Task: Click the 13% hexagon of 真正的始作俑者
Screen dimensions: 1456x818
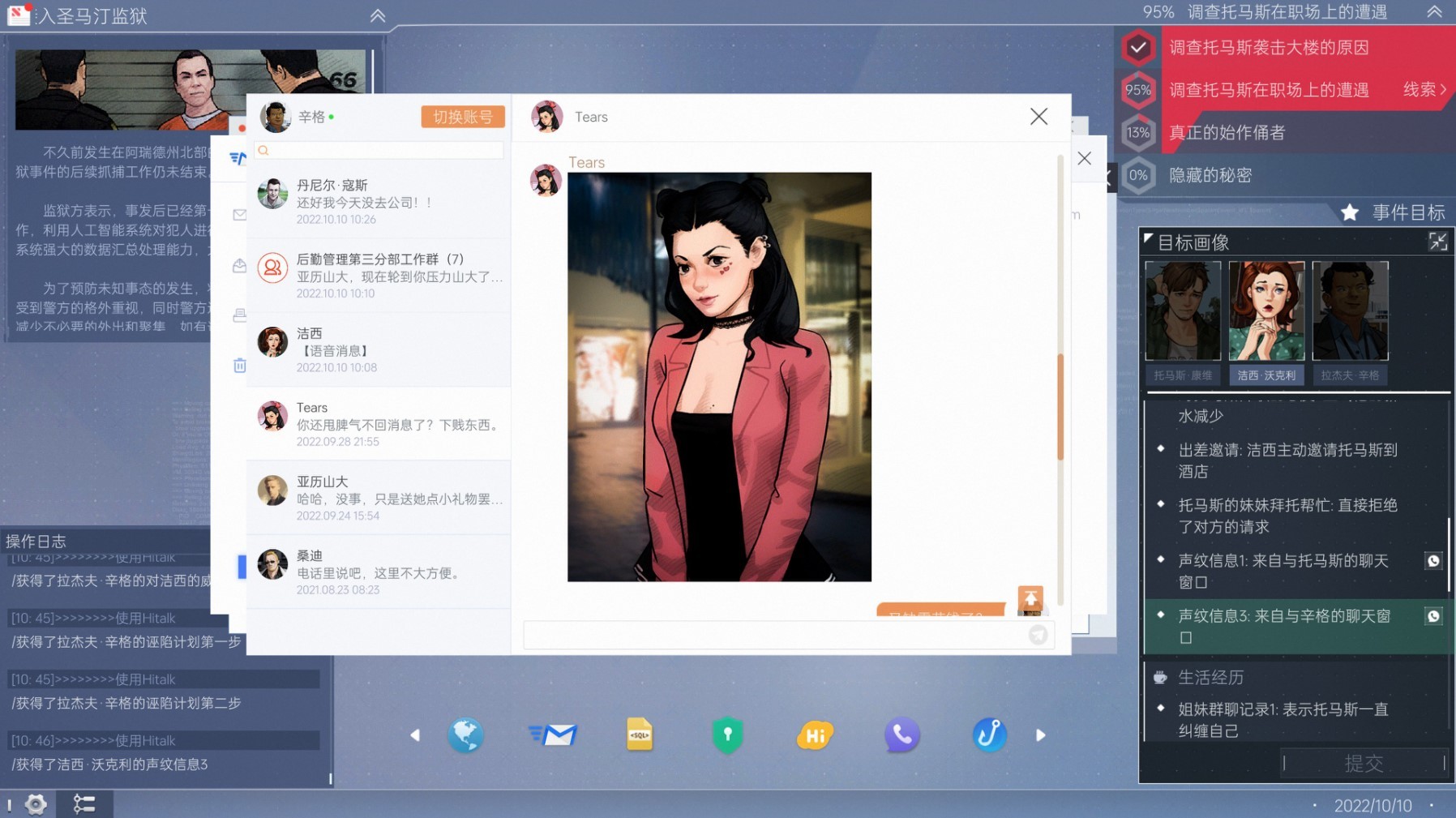Action: pyautogui.click(x=1138, y=132)
